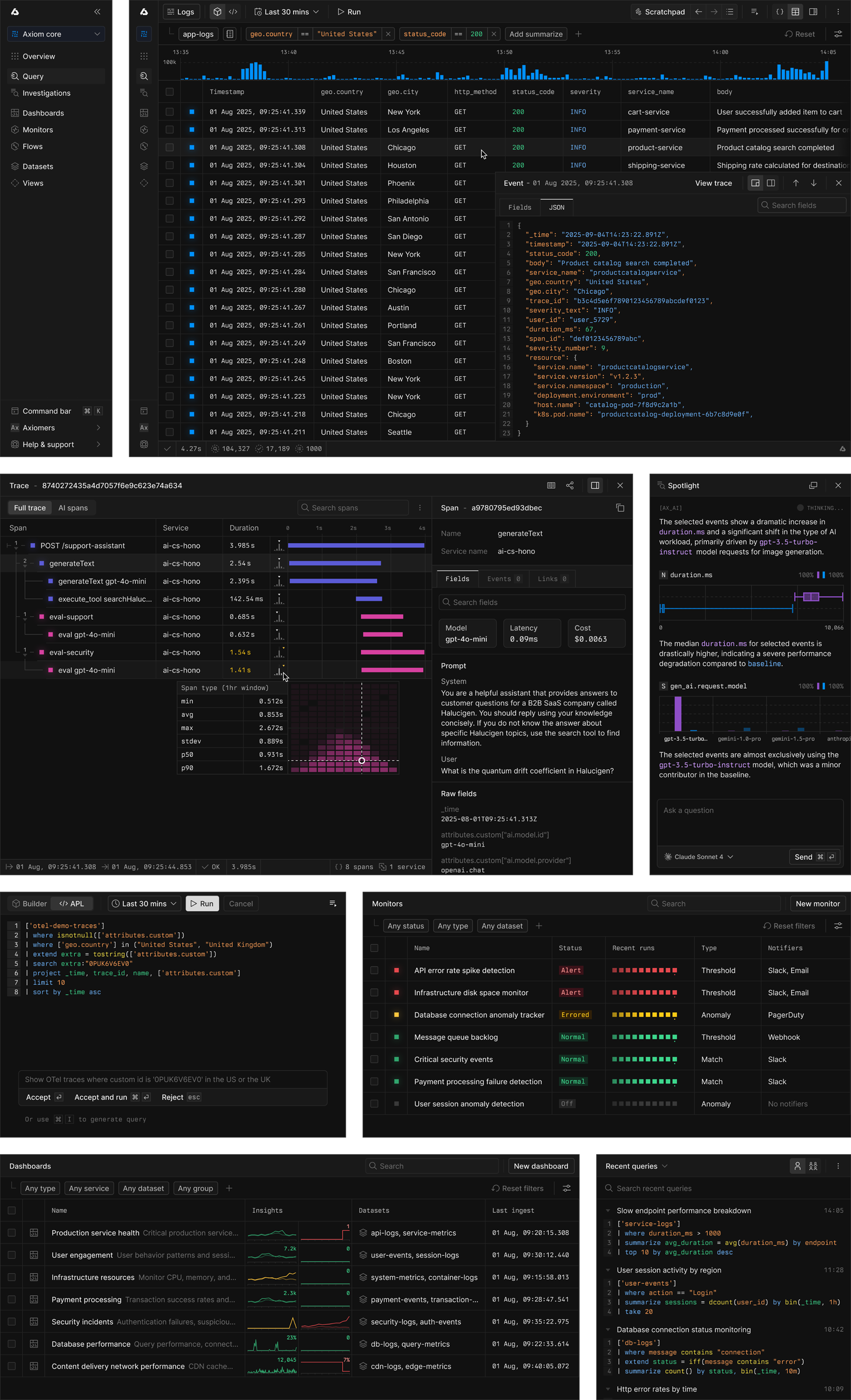This screenshot has height=1400, width=851.
Task: Copy span ID a9780795ed93dbec icon
Action: click(x=620, y=508)
